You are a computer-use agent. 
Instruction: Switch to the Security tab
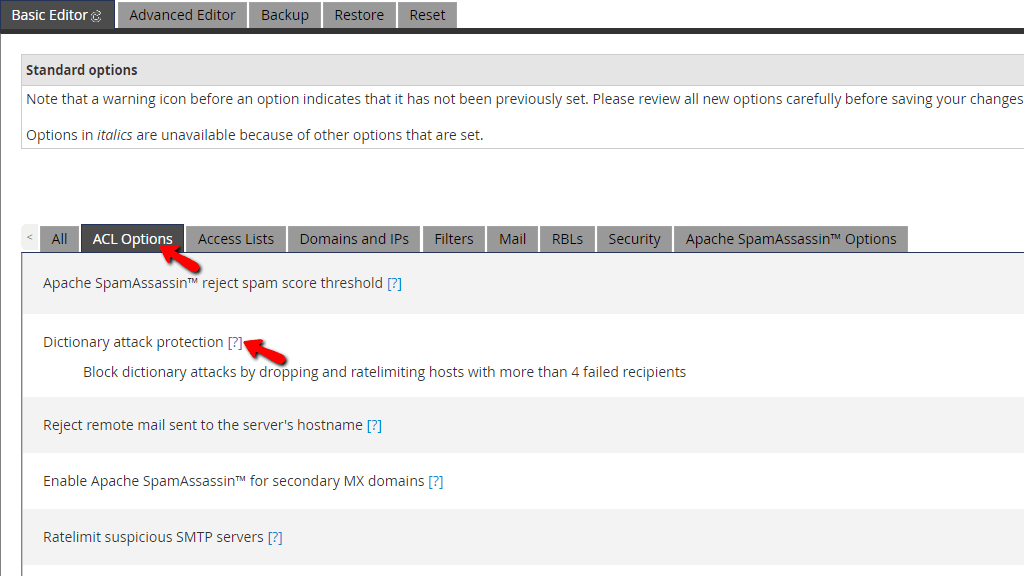pos(634,239)
